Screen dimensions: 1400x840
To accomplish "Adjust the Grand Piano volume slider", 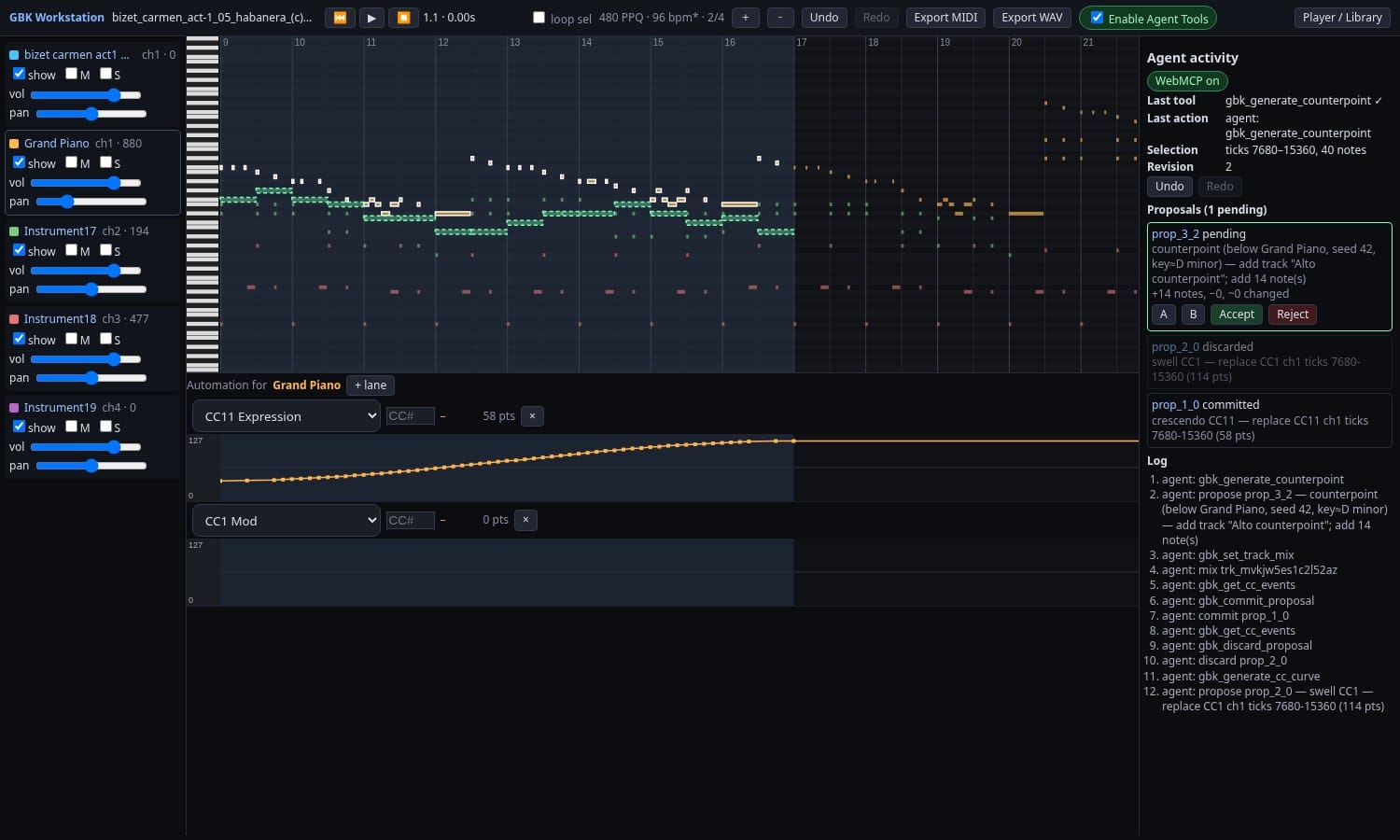I will click(x=86, y=183).
